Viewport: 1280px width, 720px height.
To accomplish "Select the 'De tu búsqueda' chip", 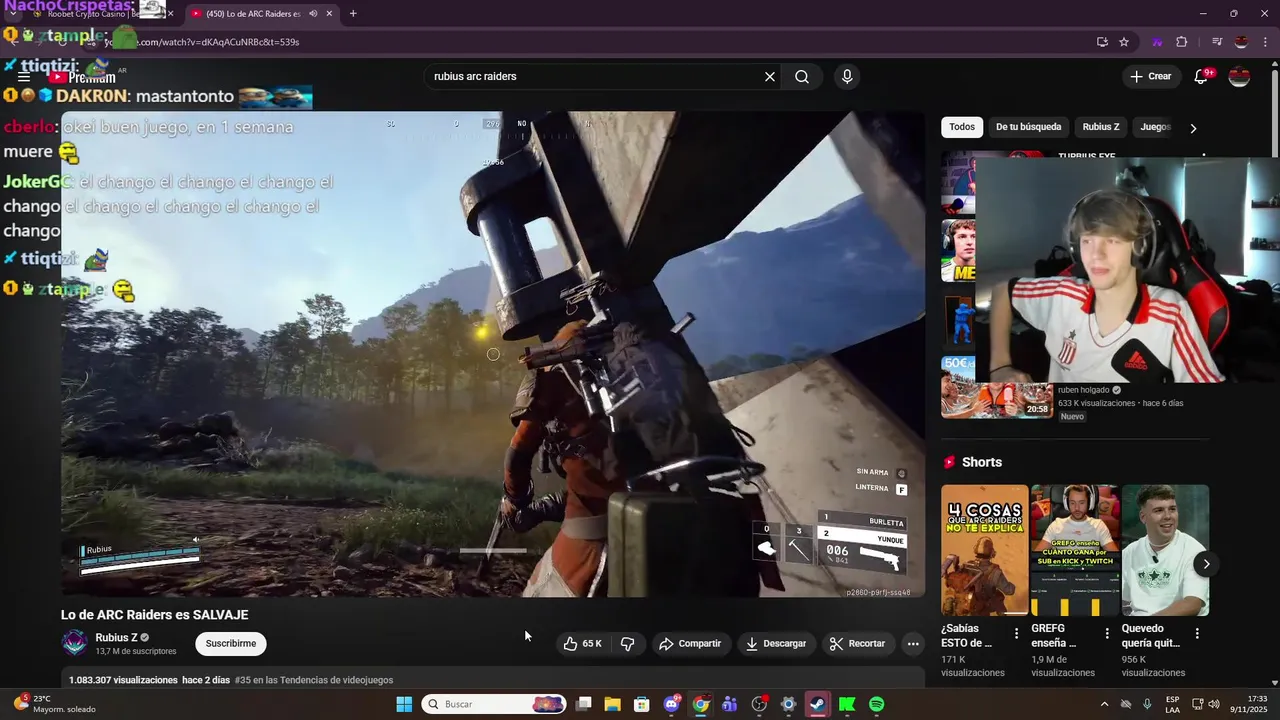I will 1028,127.
